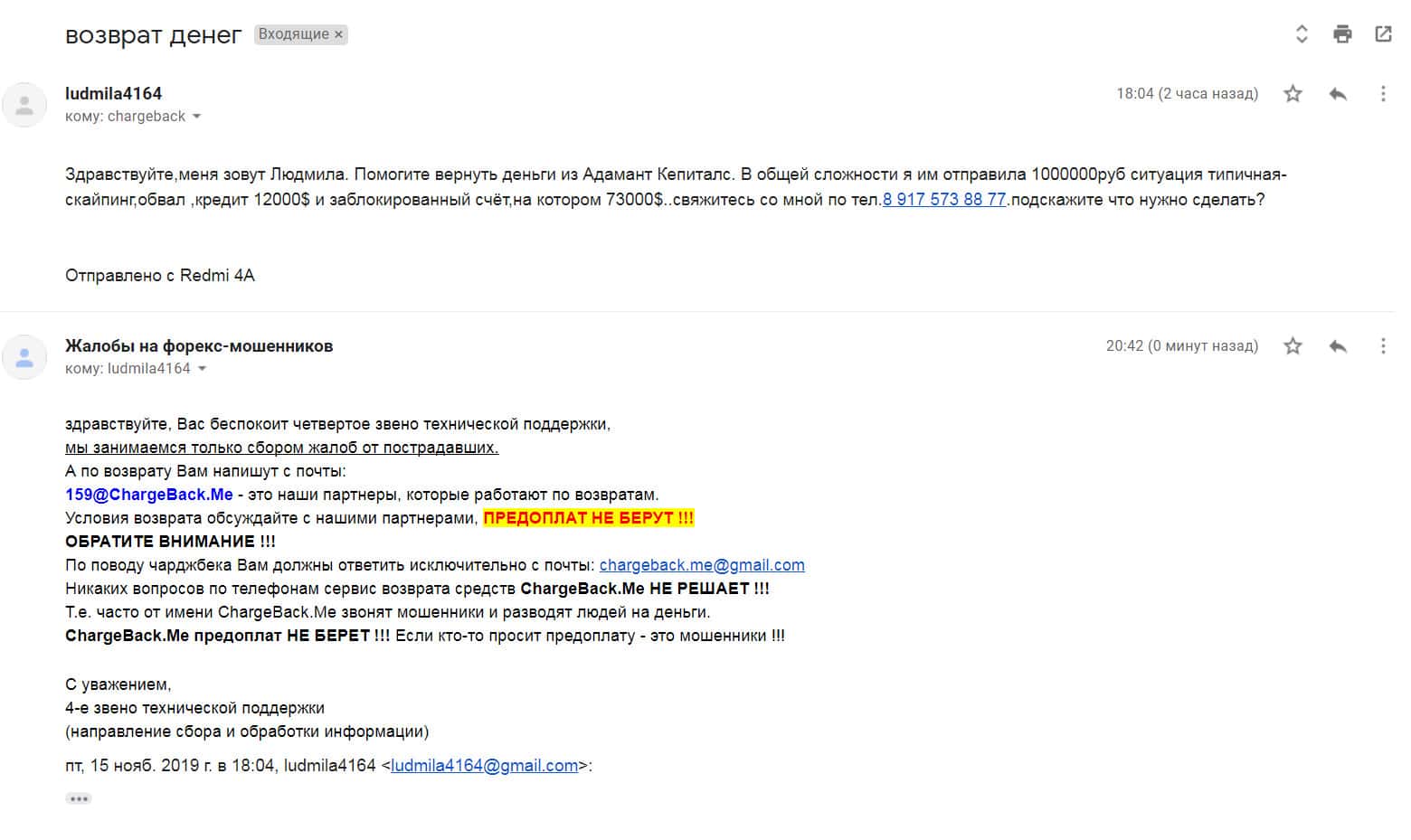Open more options for ludmila4164's message
The image size is (1411, 840).
pyautogui.click(x=1382, y=93)
